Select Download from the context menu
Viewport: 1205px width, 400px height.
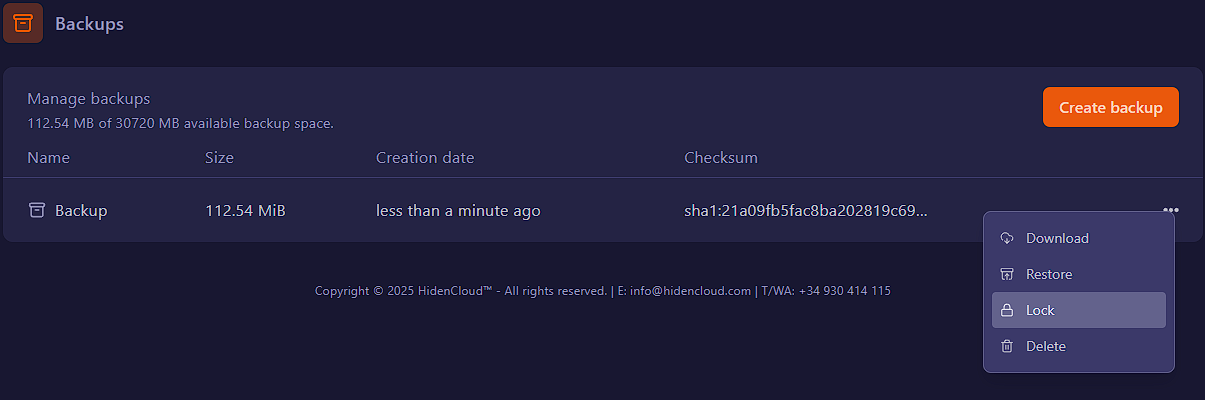click(x=1057, y=238)
